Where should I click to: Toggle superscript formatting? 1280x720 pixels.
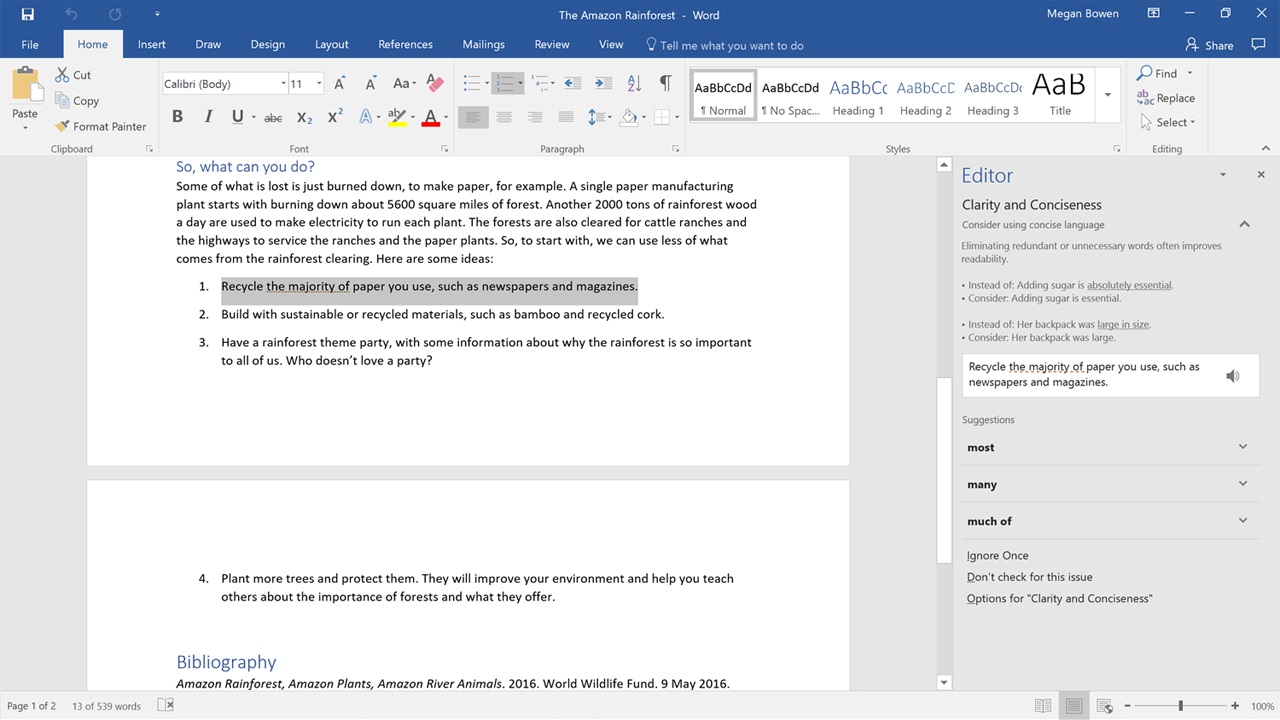click(333, 117)
